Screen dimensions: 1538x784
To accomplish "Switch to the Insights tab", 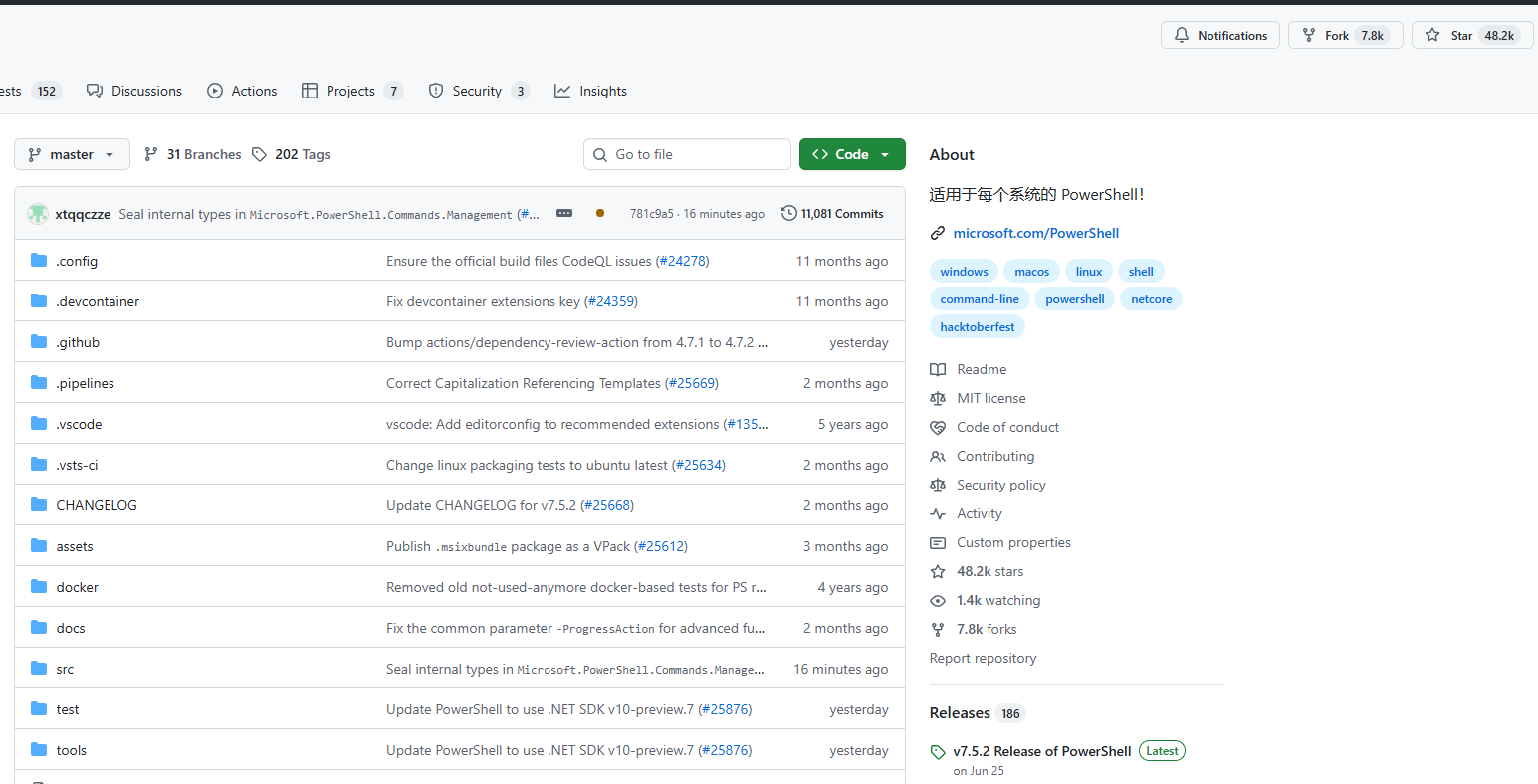I will pos(591,91).
